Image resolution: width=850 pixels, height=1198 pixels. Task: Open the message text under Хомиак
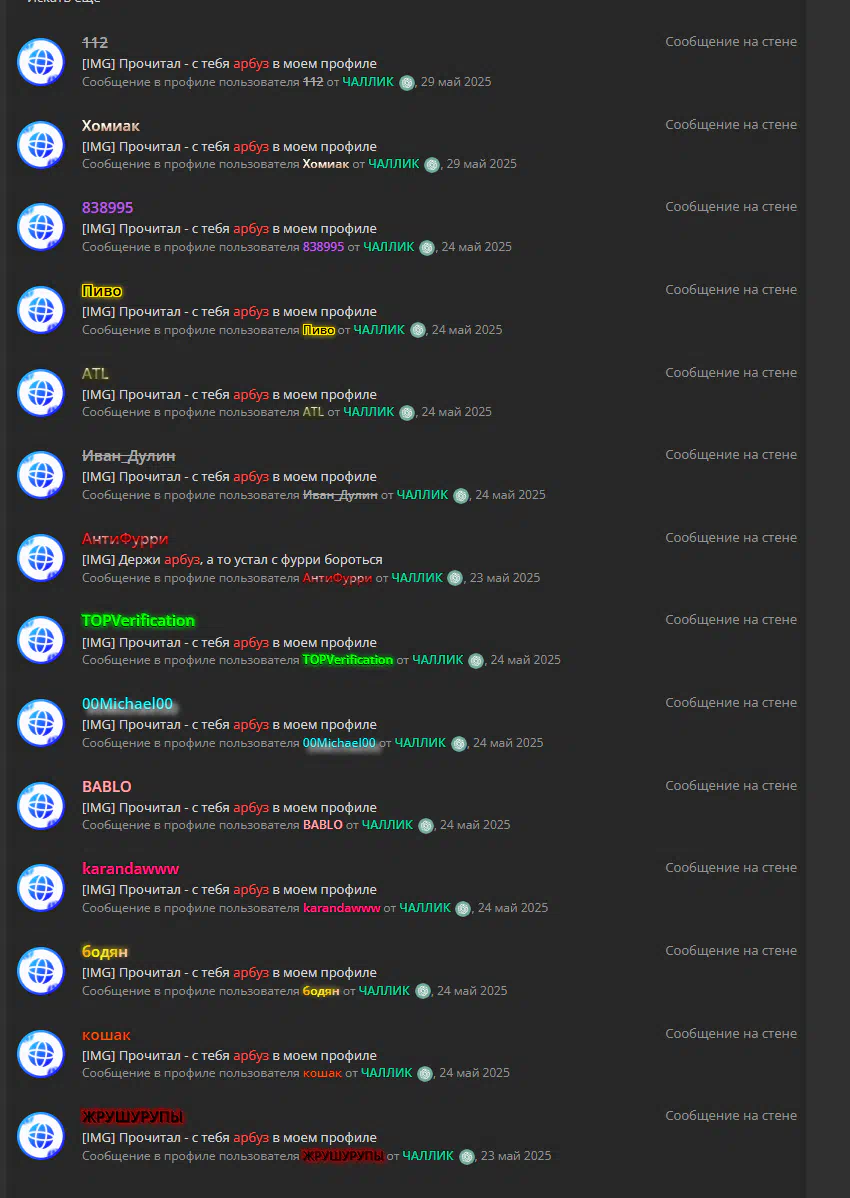pyautogui.click(x=229, y=147)
